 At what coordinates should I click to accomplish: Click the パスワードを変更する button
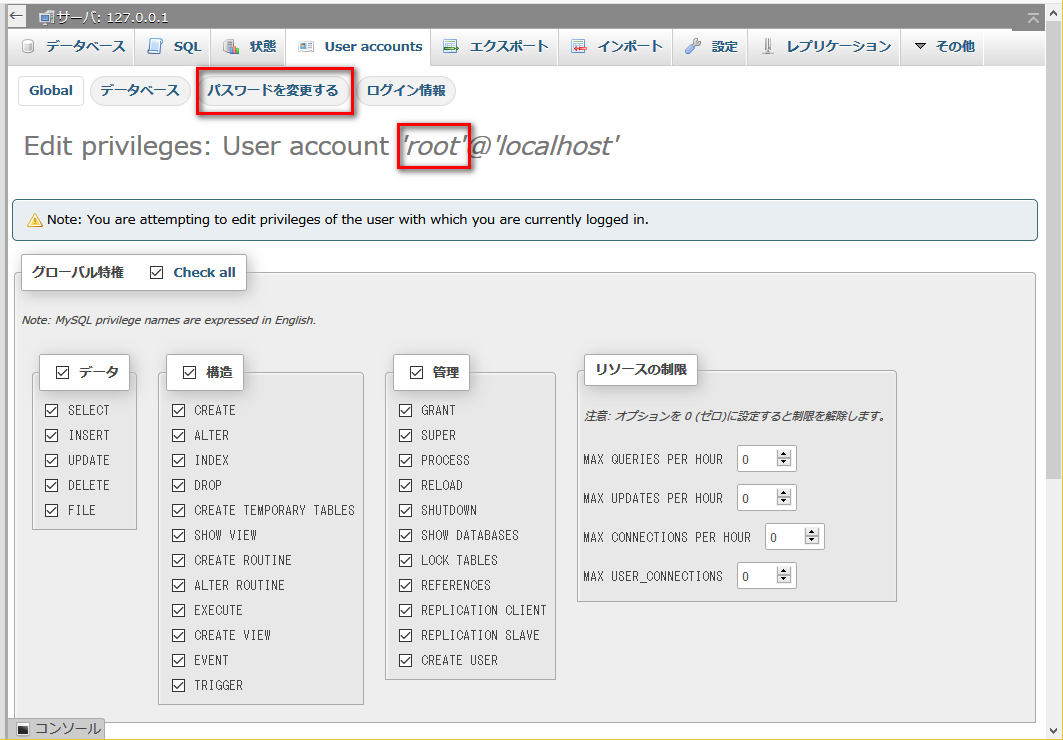pyautogui.click(x=273, y=91)
